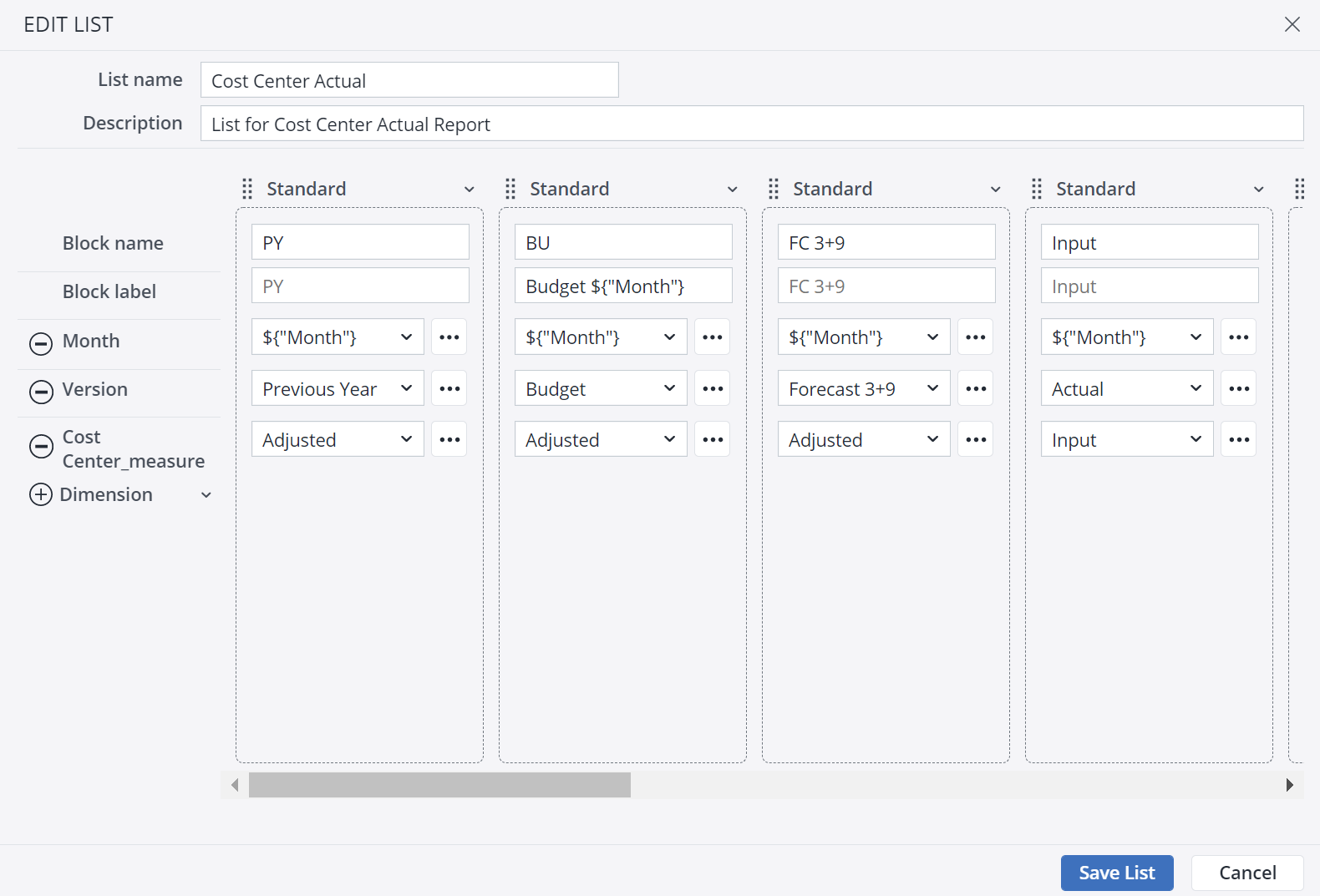Grab the drag handle of the FC 3+9 block
Screen dimensions: 1320x896
pyautogui.click(x=774, y=189)
